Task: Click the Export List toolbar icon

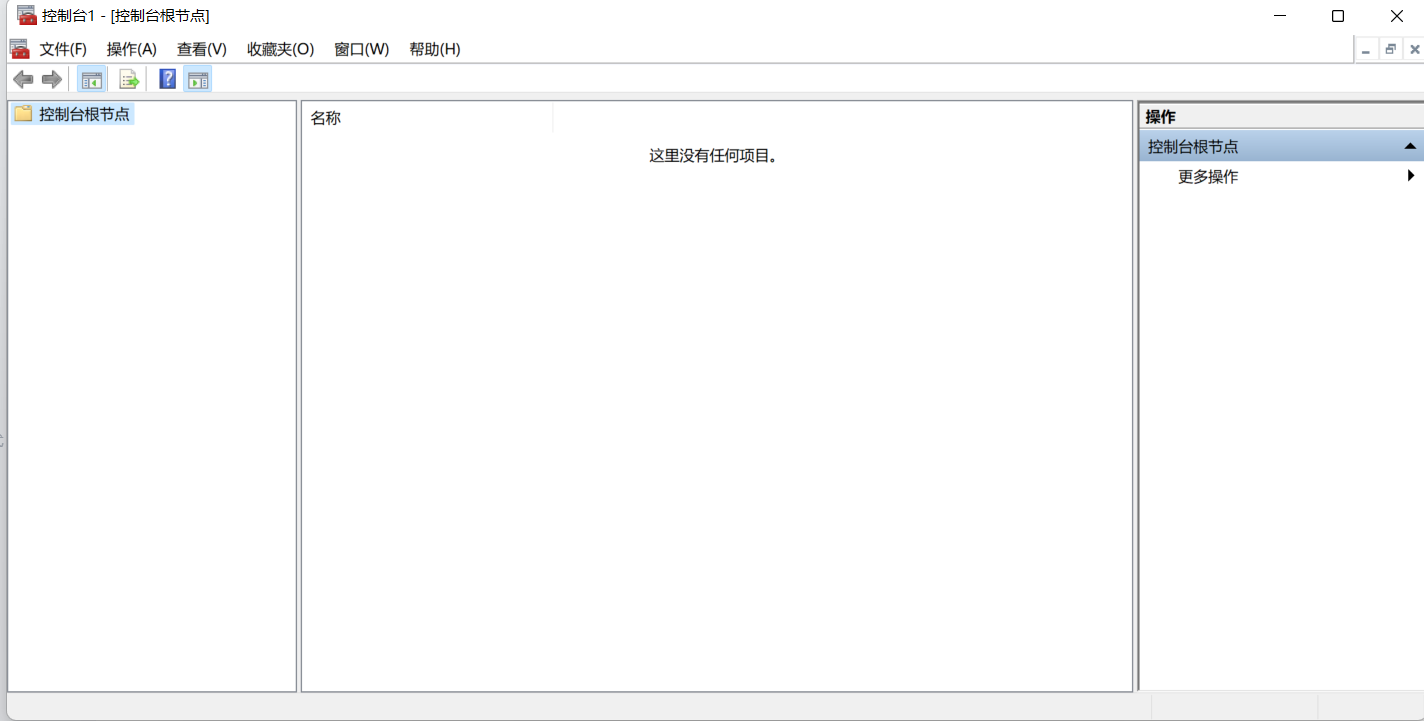Action: [128, 79]
